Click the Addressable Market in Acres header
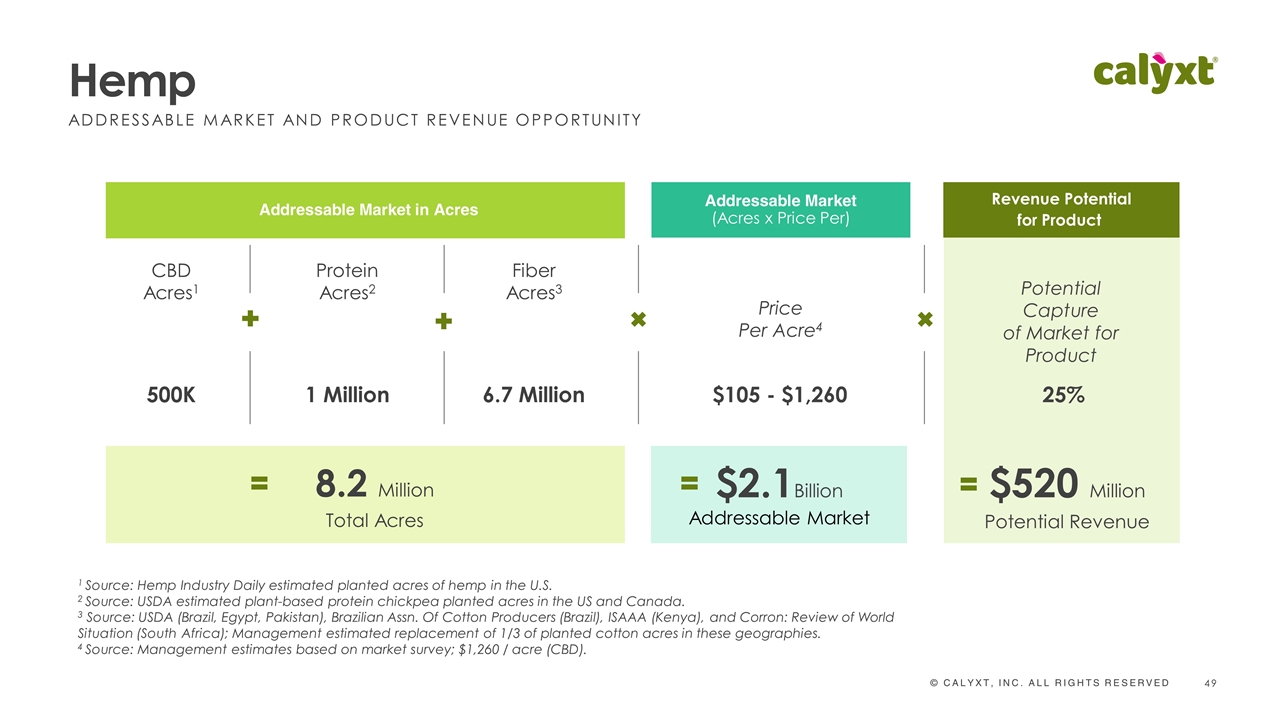 (365, 210)
